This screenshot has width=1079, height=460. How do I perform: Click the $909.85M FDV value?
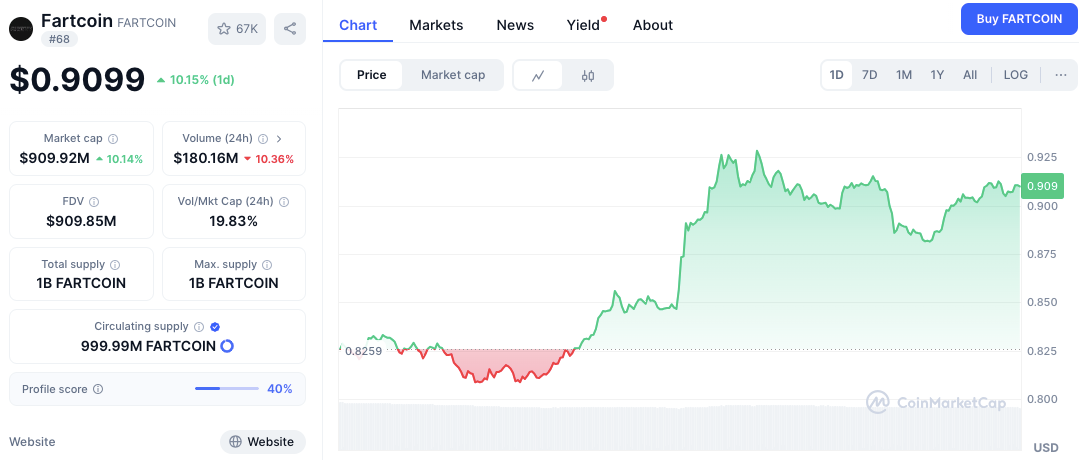pyautogui.click(x=81, y=221)
